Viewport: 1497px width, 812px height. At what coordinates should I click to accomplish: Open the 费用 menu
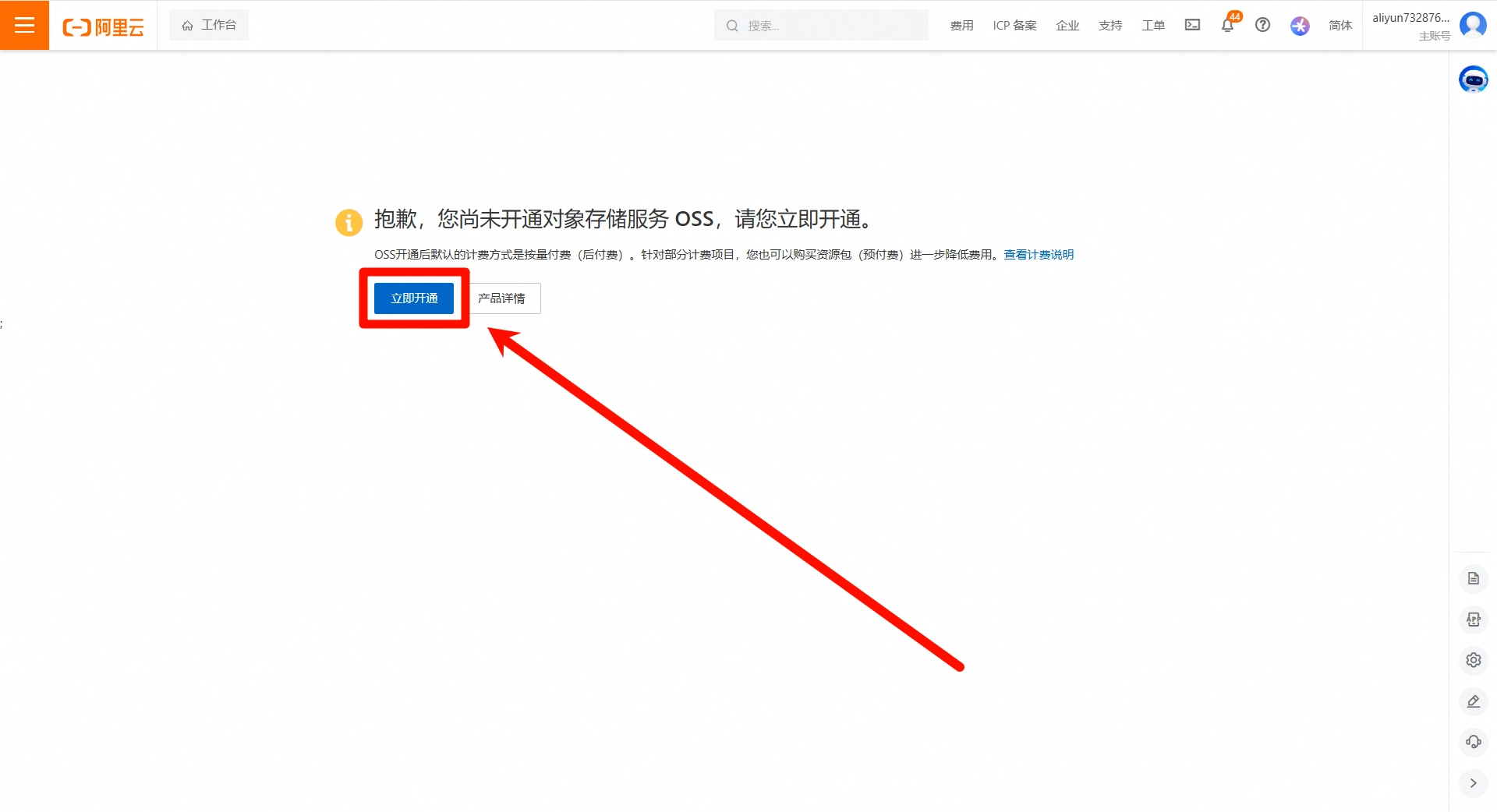tap(961, 26)
